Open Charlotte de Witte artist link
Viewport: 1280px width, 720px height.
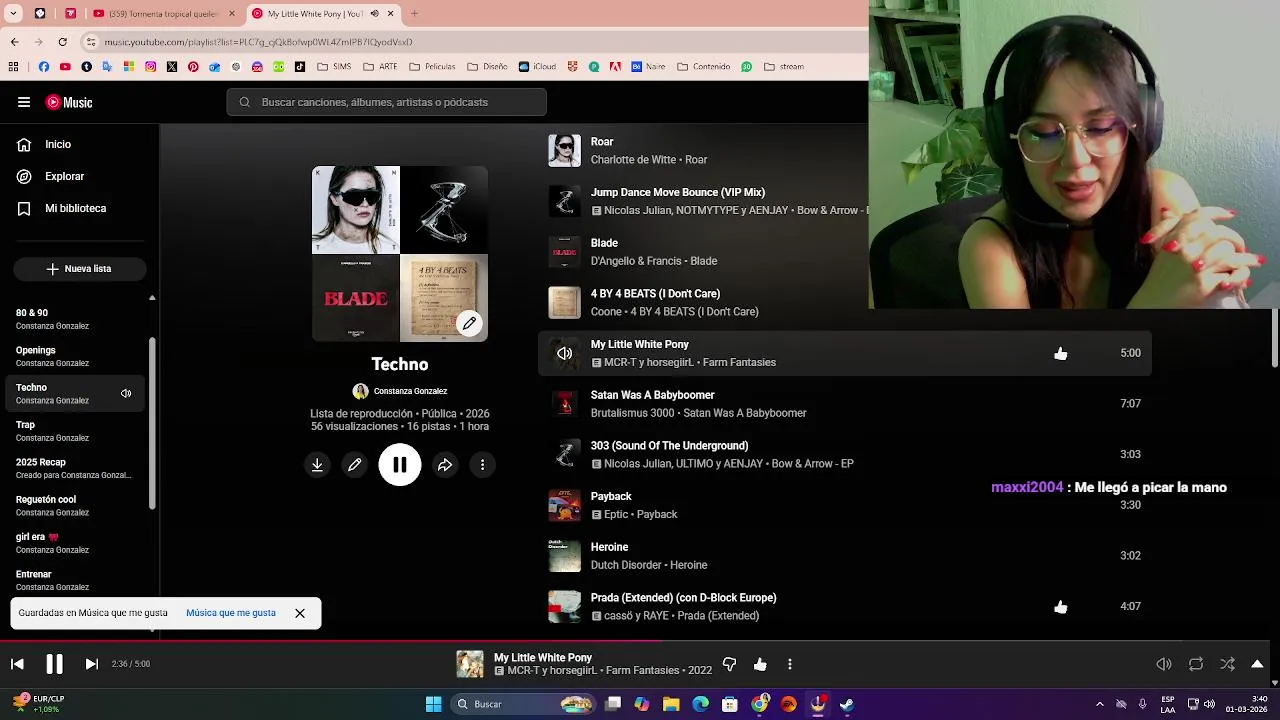(633, 160)
